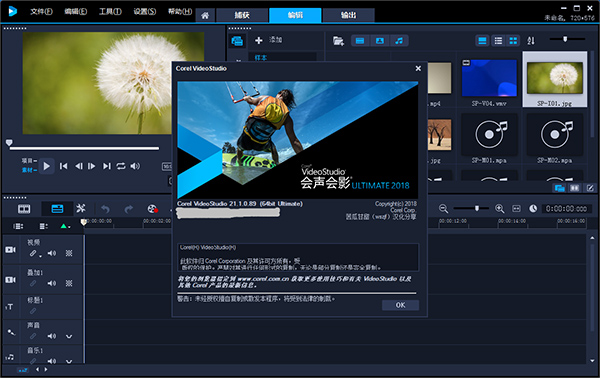This screenshot has height=378, width=600.
Task: Open preview volume control
Action: (135, 166)
